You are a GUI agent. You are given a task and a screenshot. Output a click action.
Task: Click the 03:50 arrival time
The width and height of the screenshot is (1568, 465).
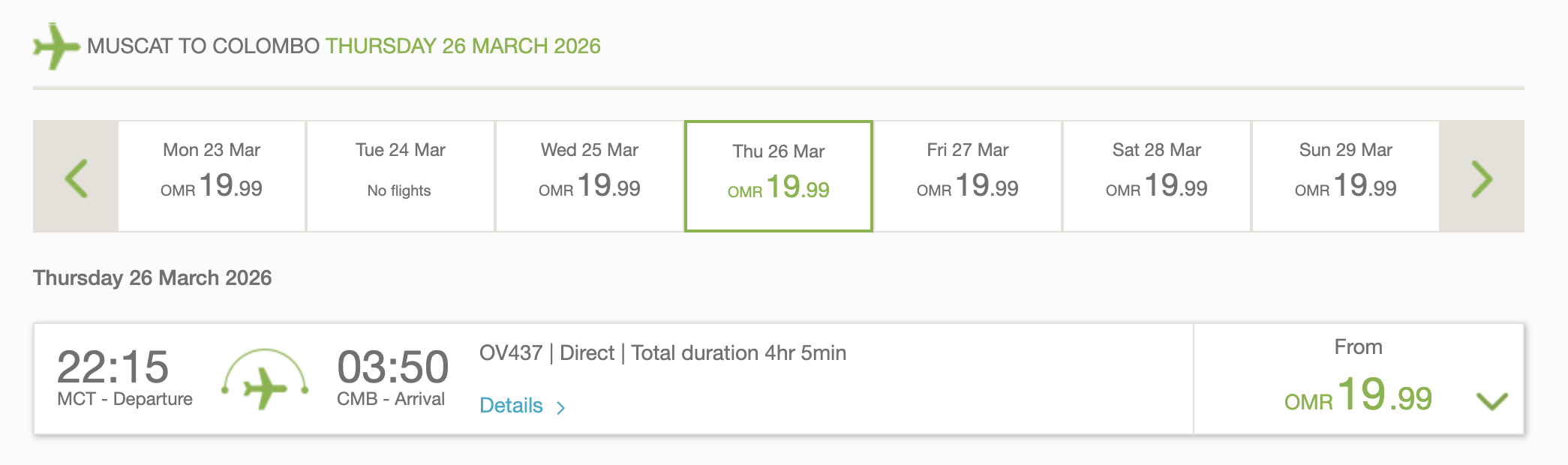pyautogui.click(x=392, y=367)
